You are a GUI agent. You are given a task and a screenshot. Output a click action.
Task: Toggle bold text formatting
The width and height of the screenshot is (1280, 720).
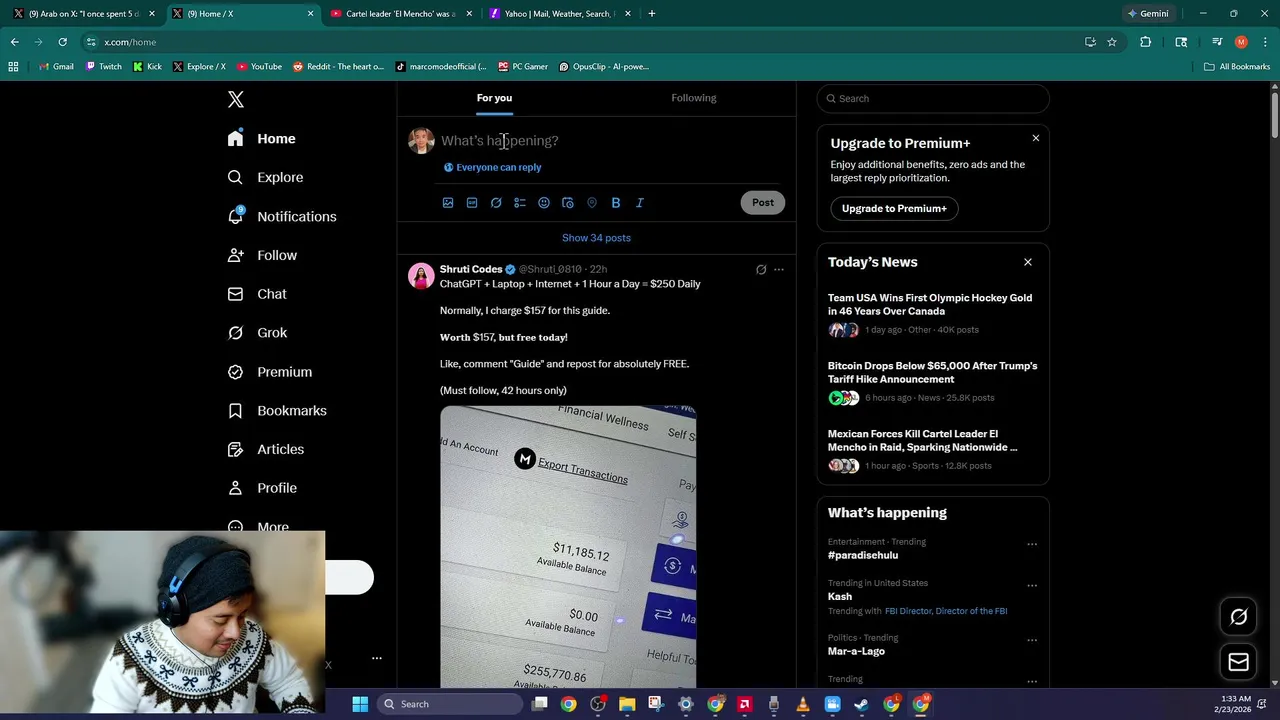(616, 203)
